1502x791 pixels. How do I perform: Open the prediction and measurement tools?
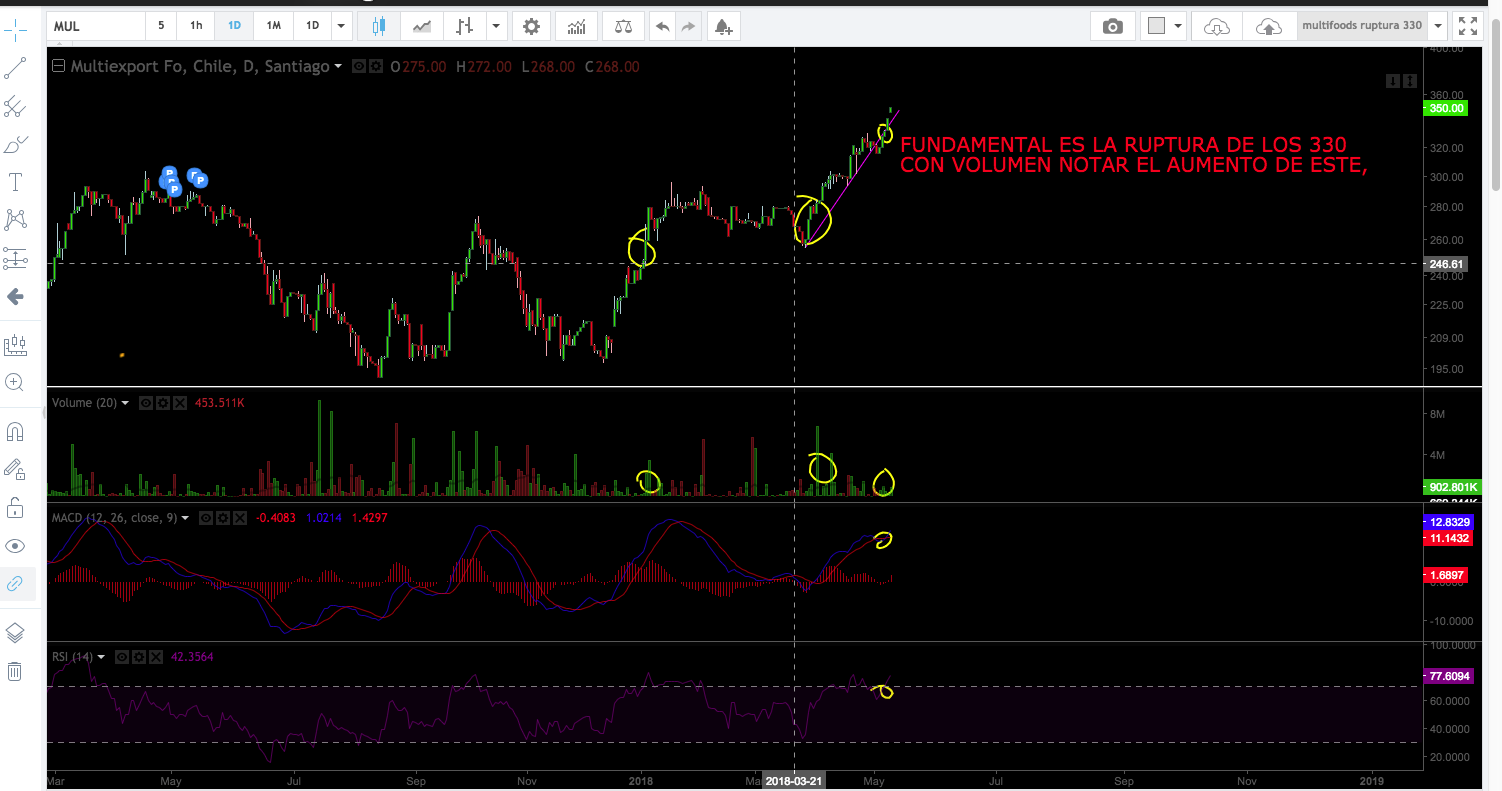tap(15, 258)
